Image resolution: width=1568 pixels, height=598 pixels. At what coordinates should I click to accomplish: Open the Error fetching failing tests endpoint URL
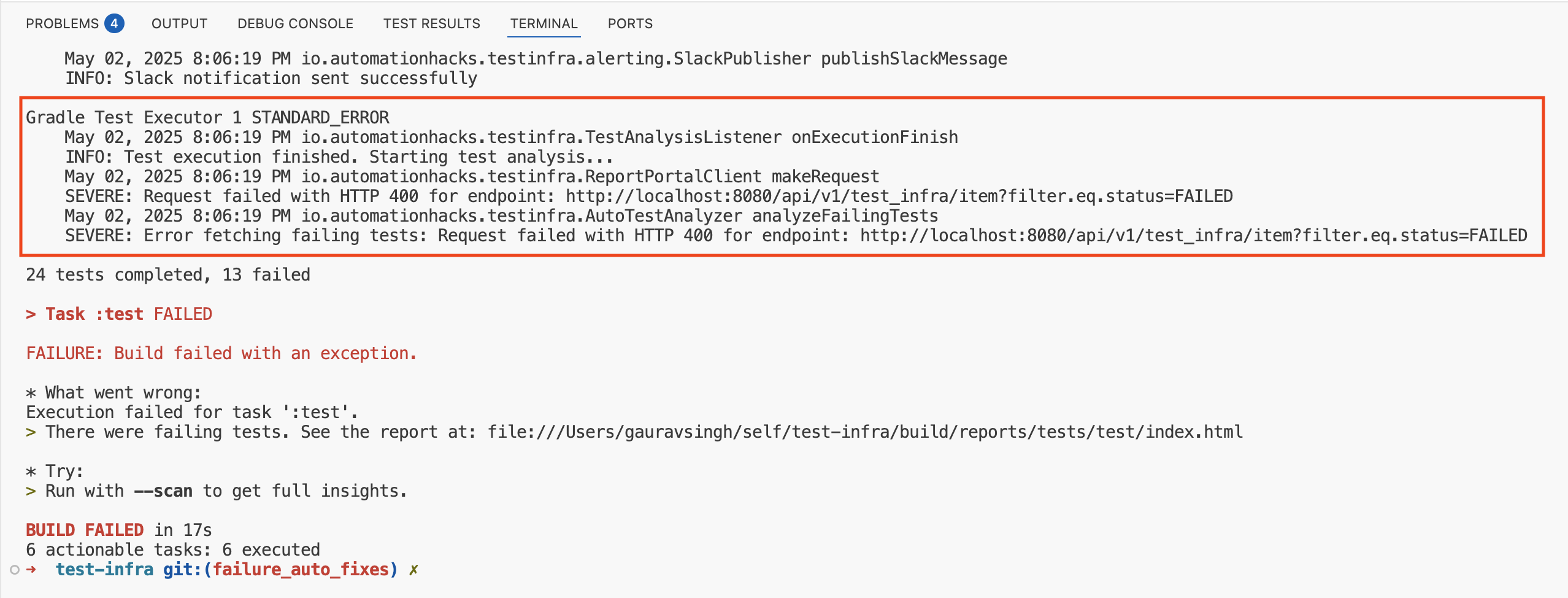coord(1194,236)
